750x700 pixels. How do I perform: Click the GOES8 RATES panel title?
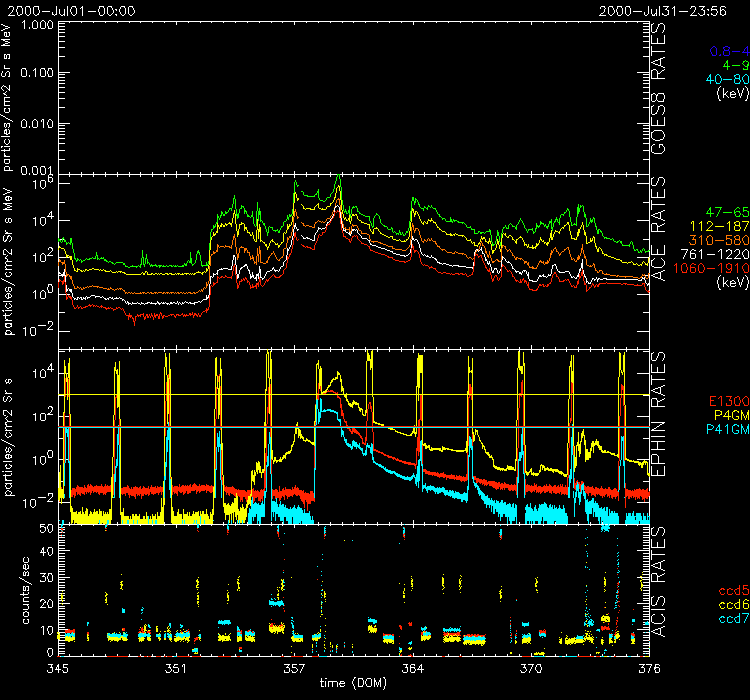[658, 95]
